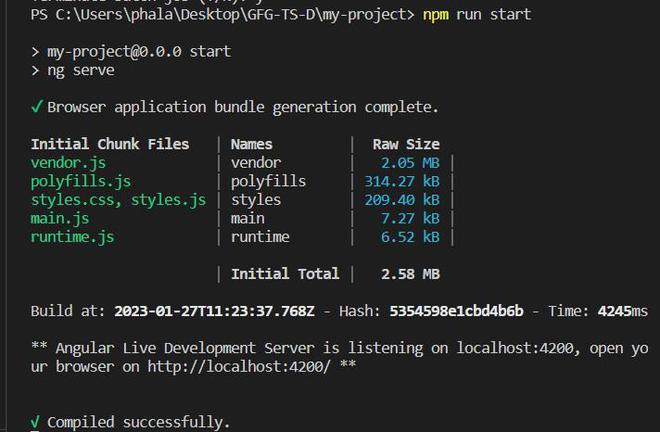660x432 pixels.
Task: Click the 'run start' command text
Action: (493, 15)
